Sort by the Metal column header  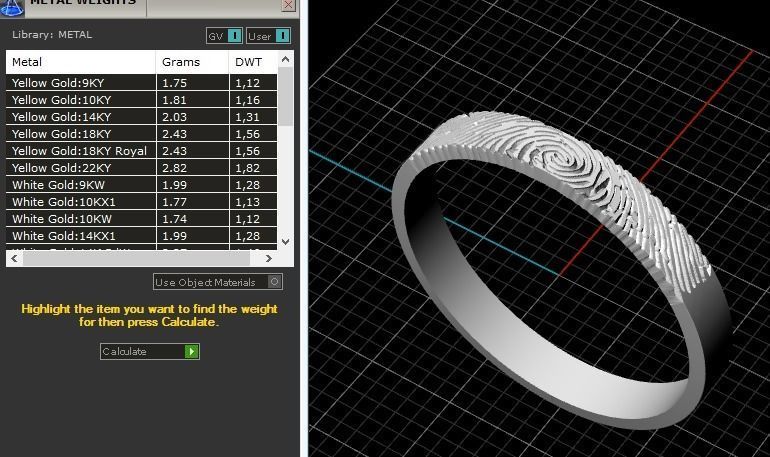(81, 62)
